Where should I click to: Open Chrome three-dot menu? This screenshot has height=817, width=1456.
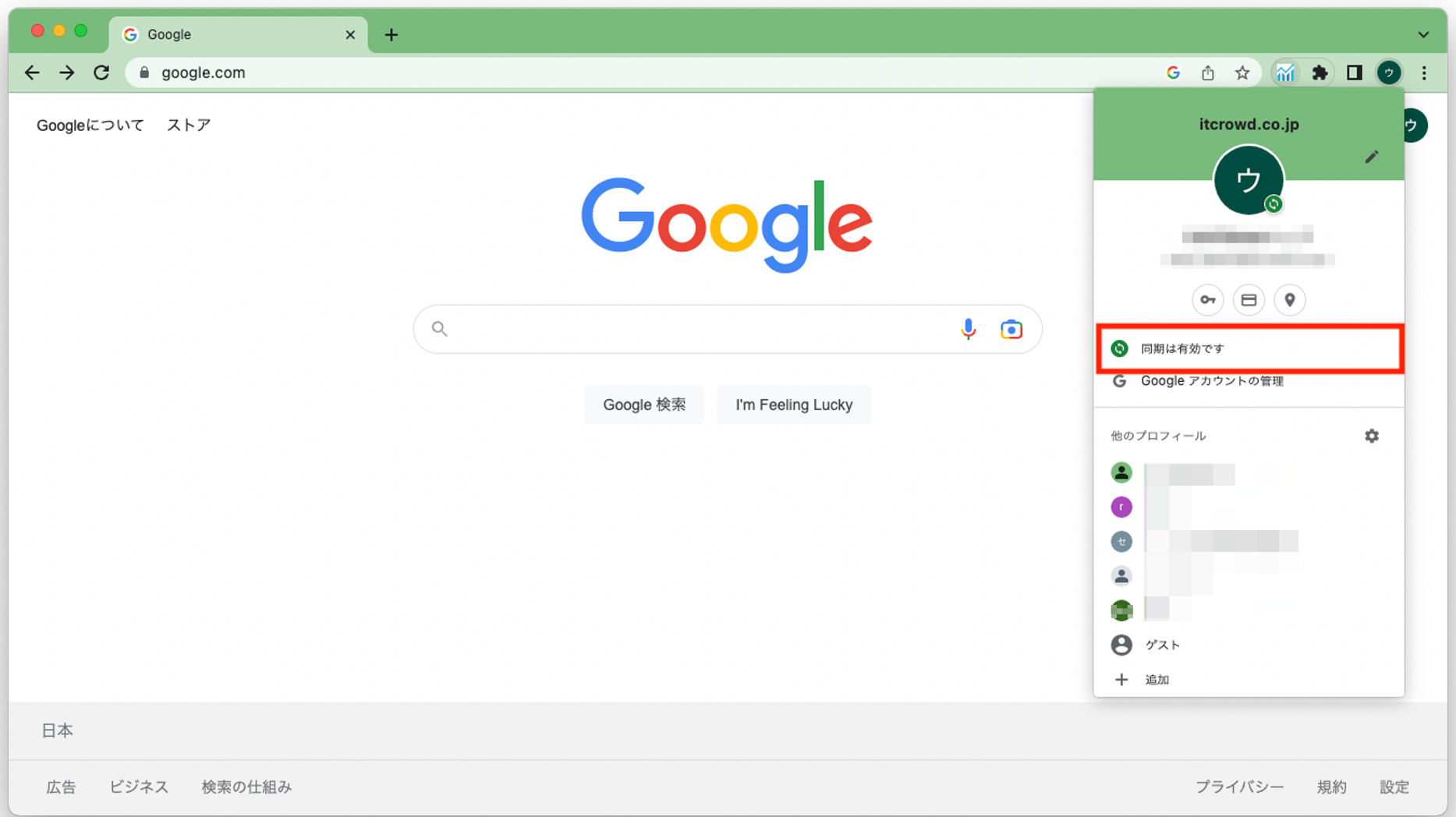point(1424,73)
